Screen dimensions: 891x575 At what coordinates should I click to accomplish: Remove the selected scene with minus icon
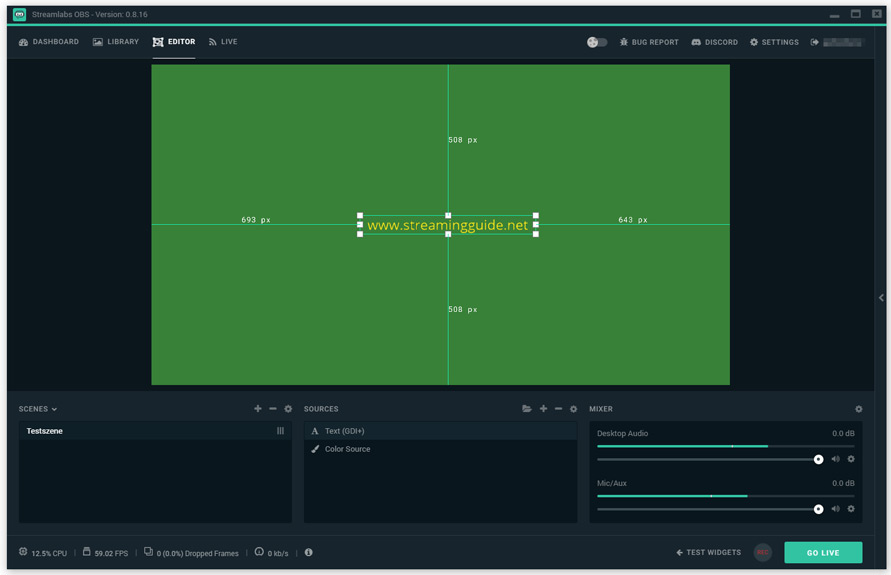pos(273,409)
